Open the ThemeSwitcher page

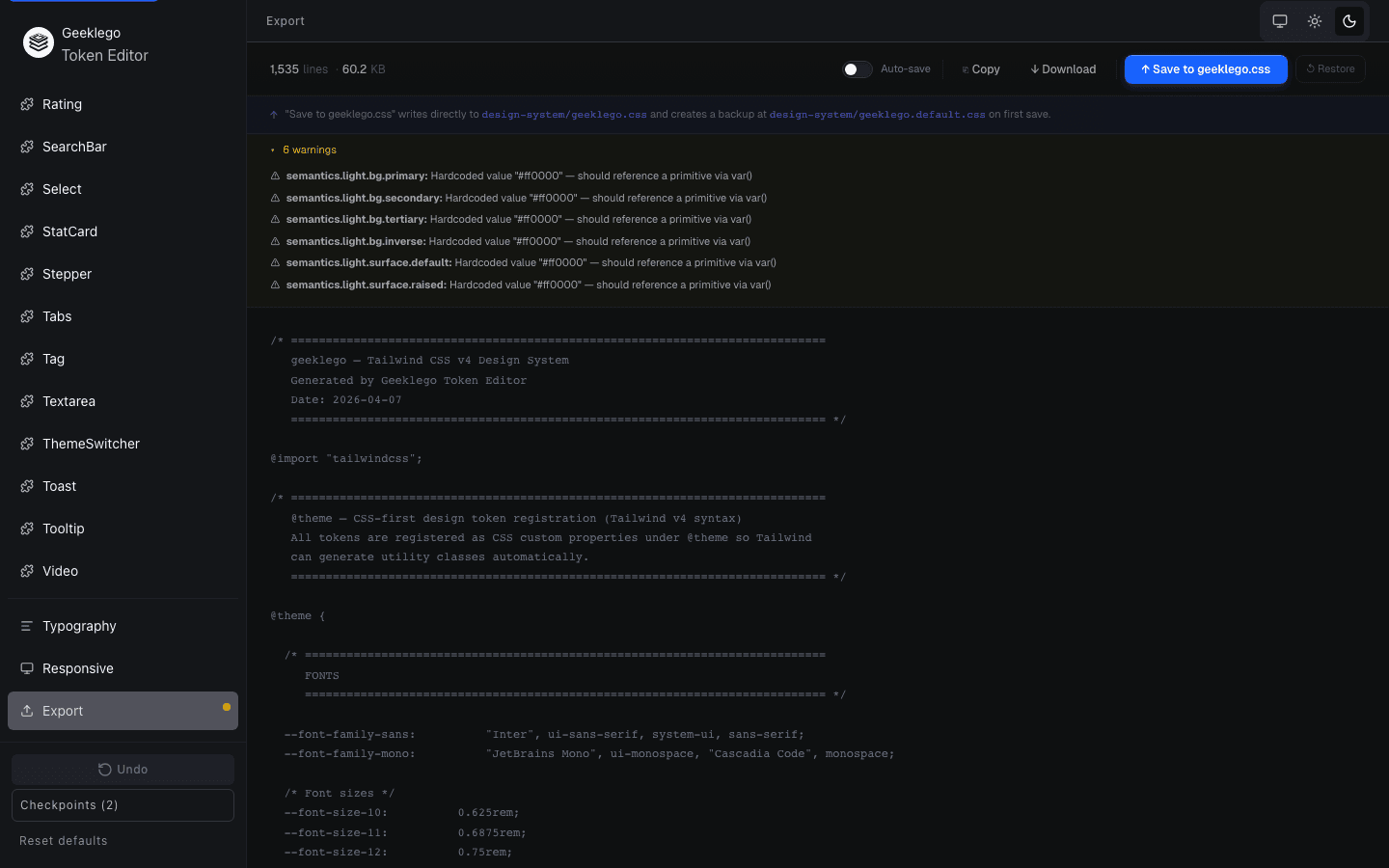(123, 444)
